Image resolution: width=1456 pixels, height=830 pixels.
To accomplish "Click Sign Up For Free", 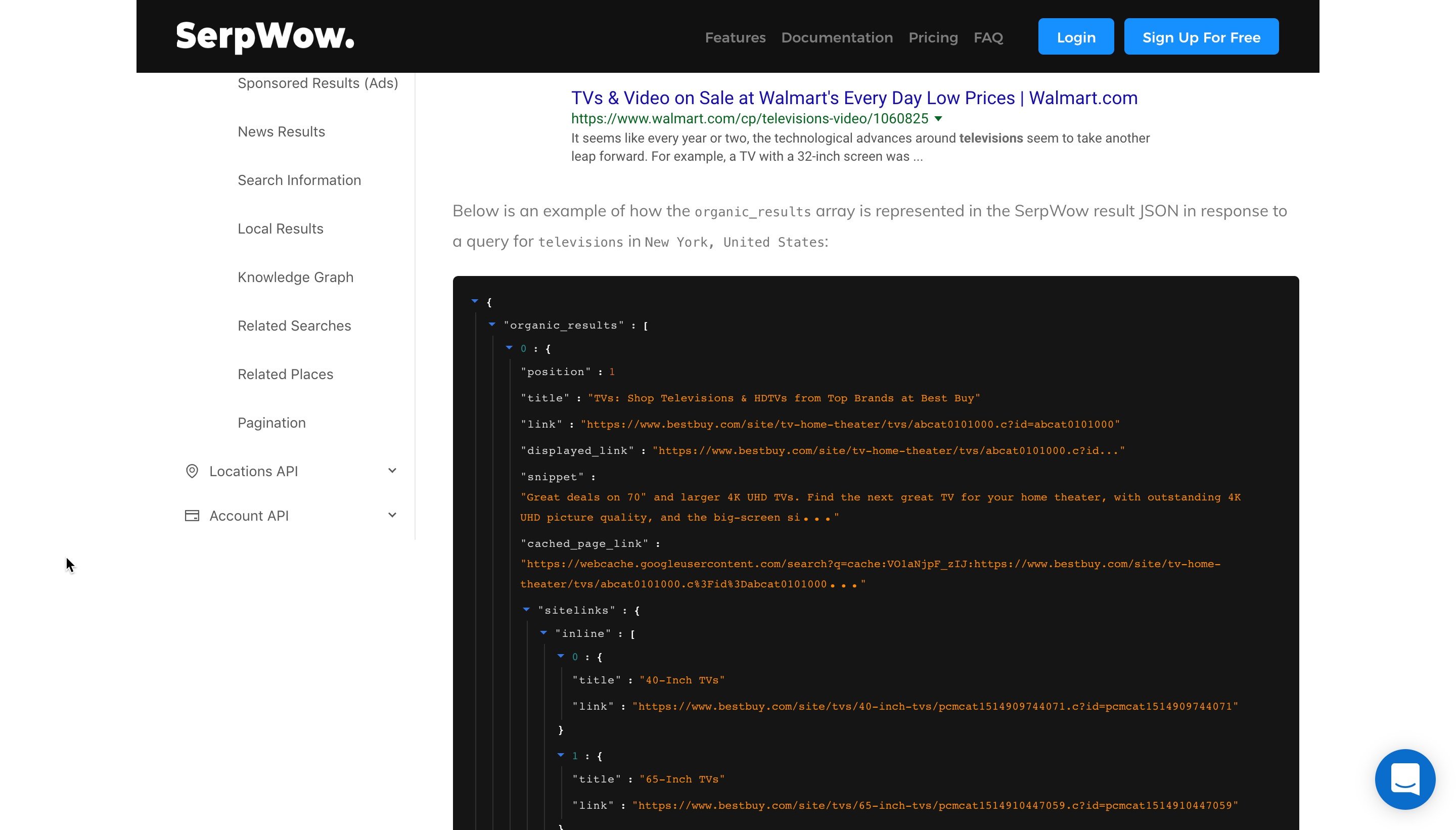I will click(x=1201, y=36).
